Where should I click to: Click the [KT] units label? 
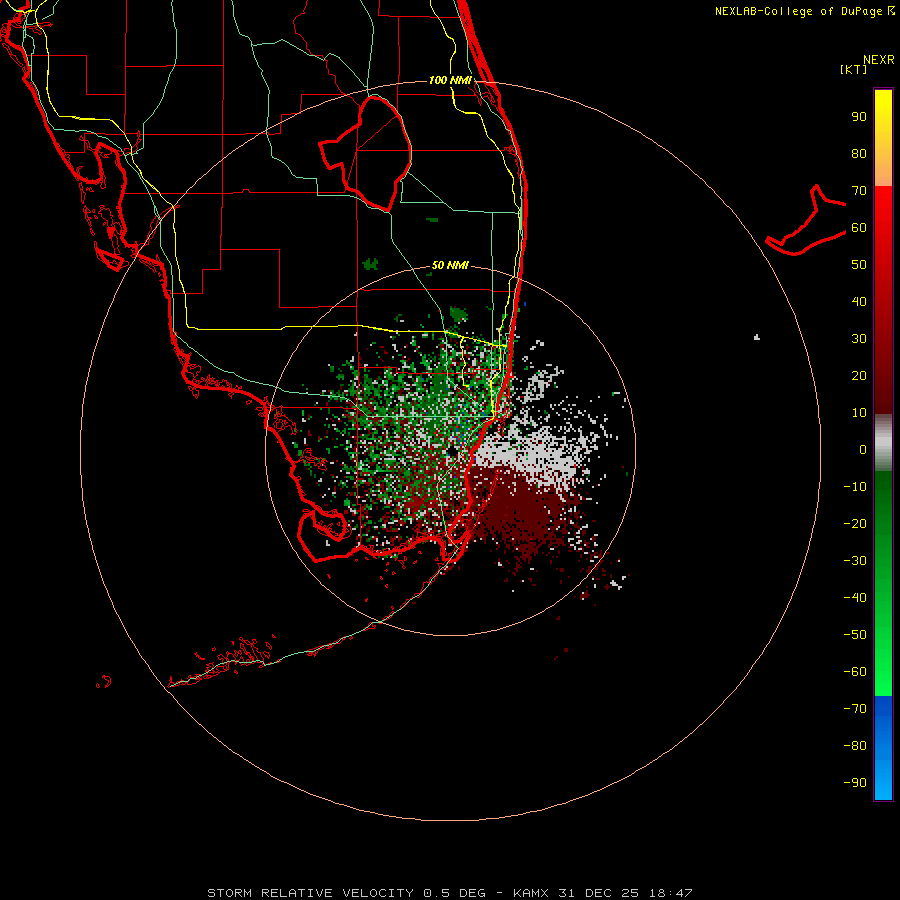(854, 69)
